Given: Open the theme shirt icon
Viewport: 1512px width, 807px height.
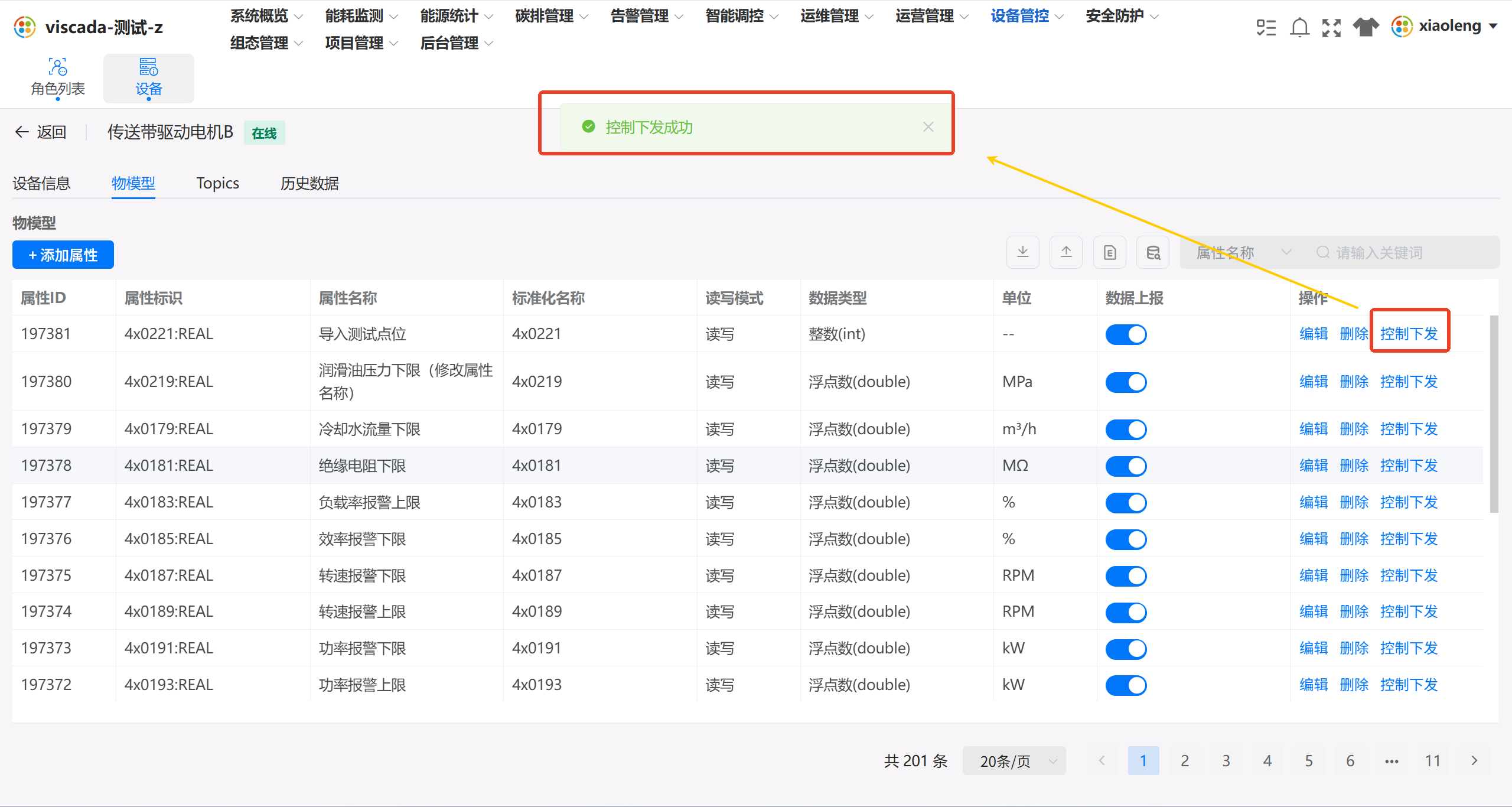Looking at the screenshot, I should (1366, 27).
